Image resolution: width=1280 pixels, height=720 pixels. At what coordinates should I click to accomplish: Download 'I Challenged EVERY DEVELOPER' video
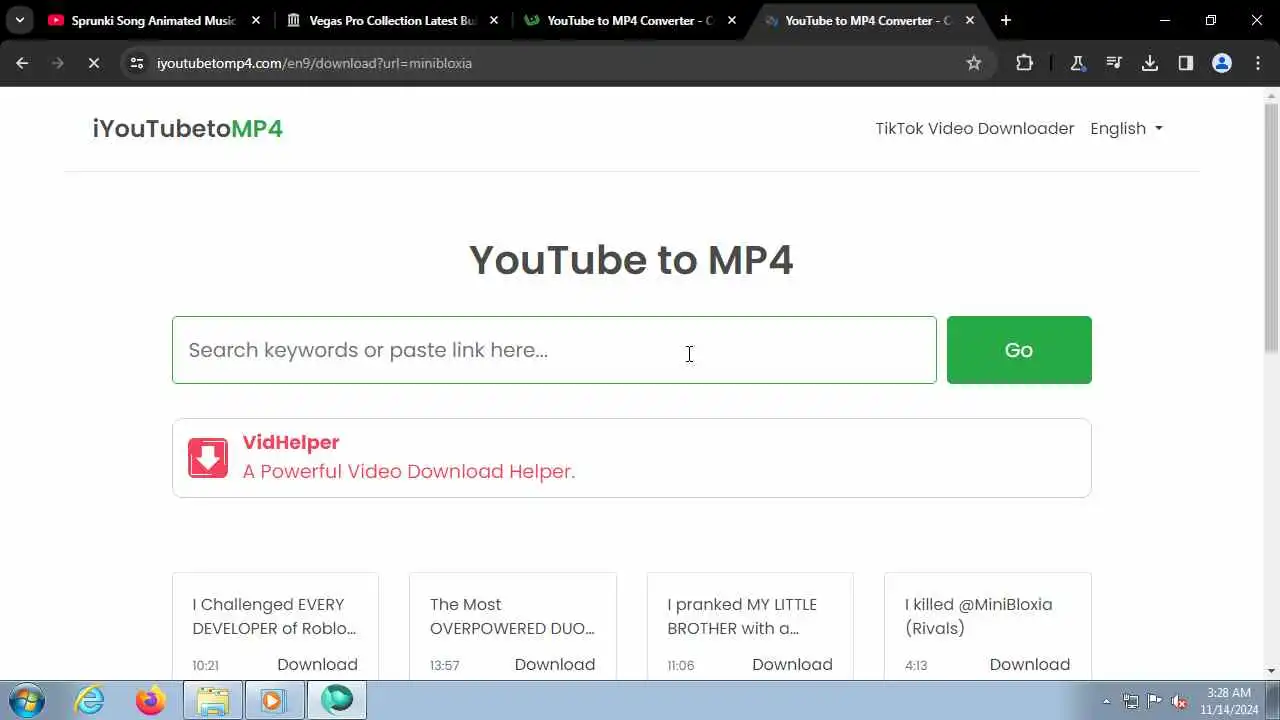pyautogui.click(x=317, y=665)
